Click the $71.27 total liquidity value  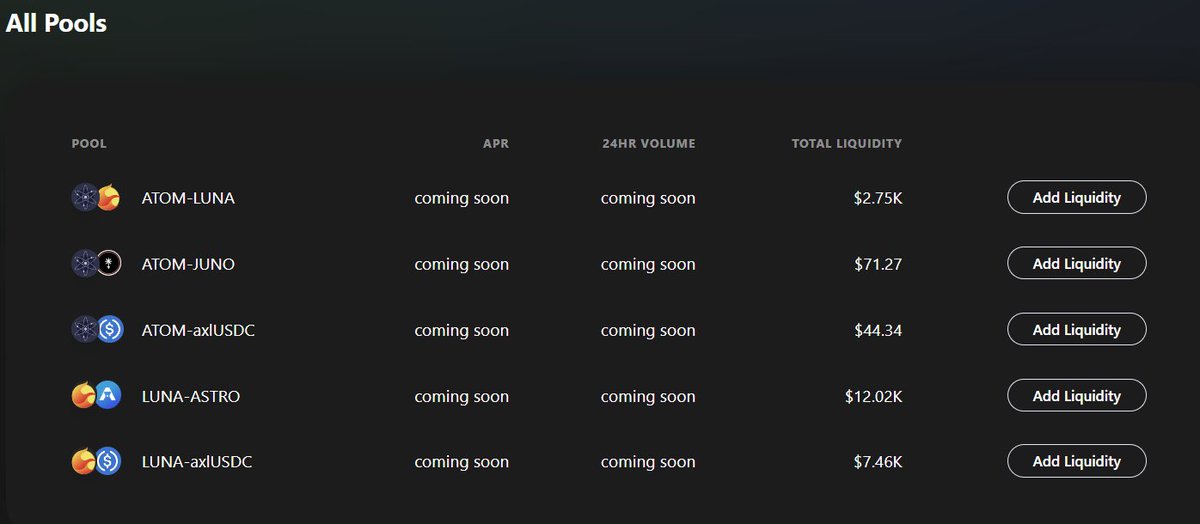coord(878,264)
